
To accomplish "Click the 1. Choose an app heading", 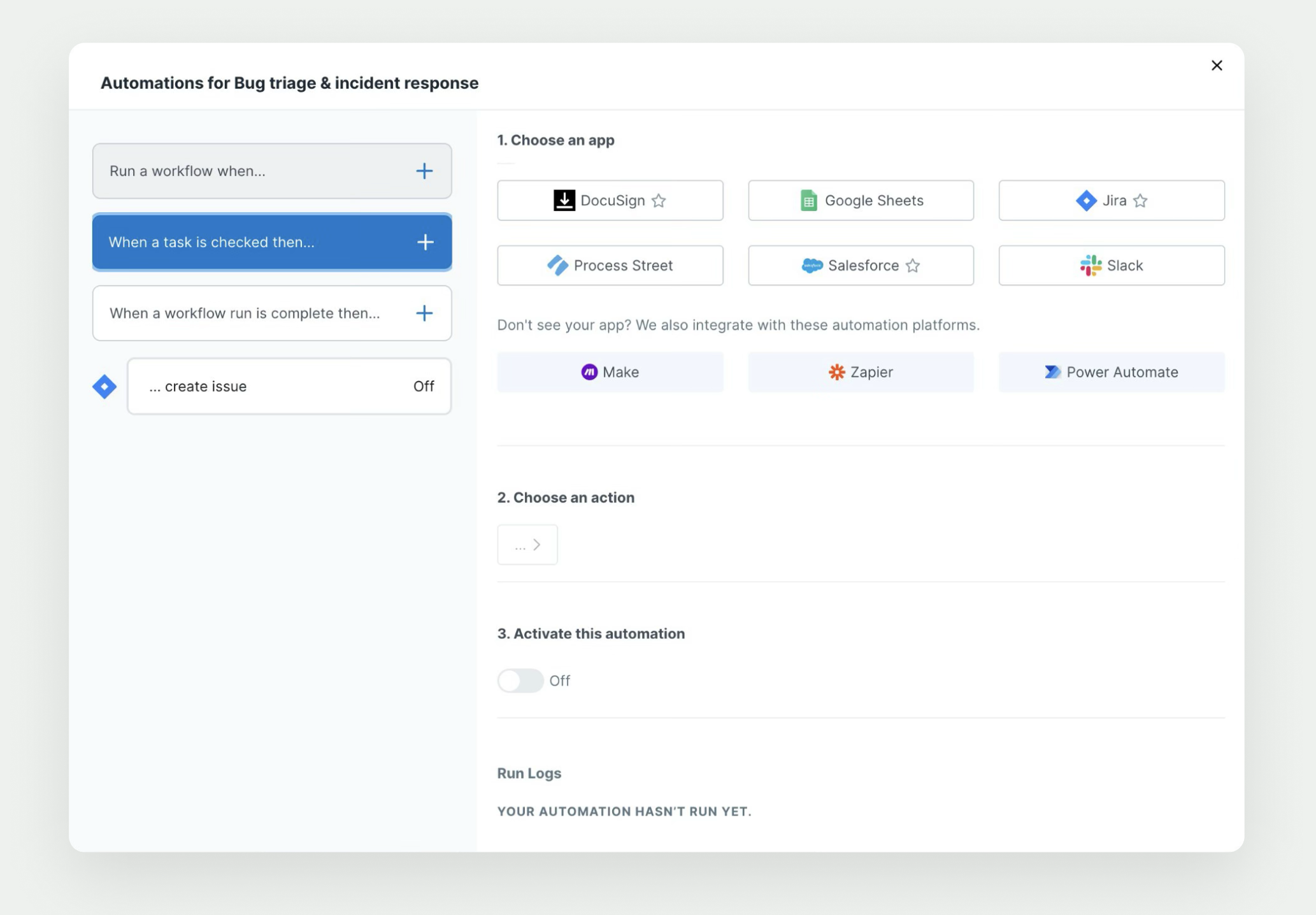I will tap(555, 140).
